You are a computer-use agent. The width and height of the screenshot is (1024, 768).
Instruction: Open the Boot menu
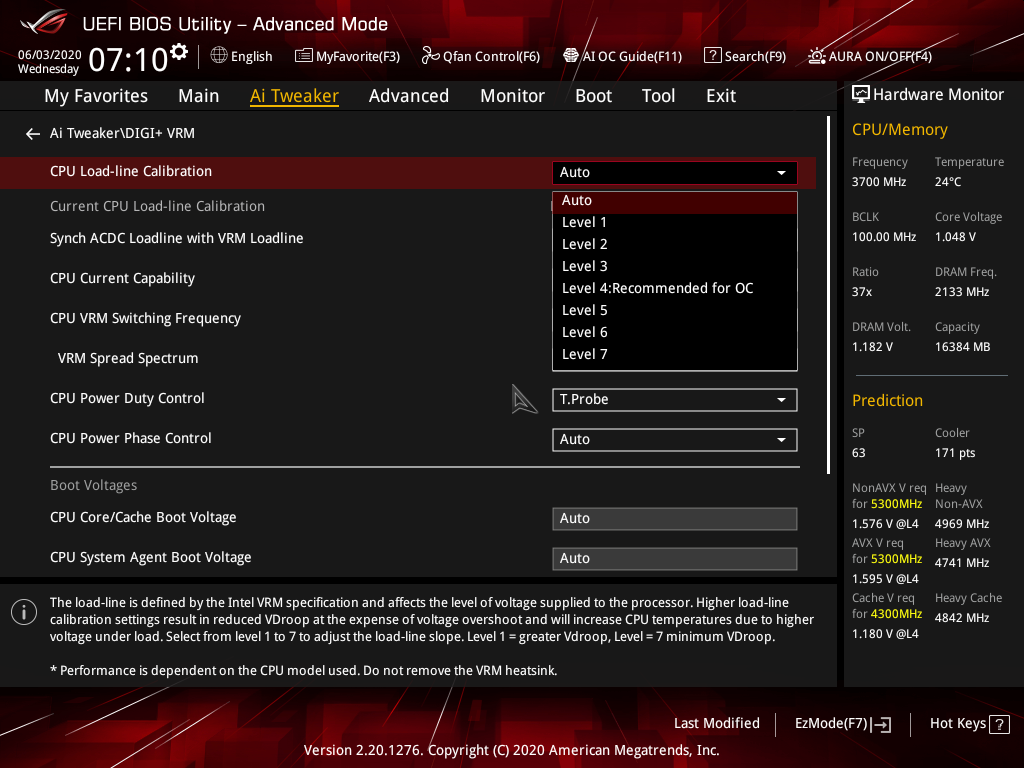click(593, 95)
